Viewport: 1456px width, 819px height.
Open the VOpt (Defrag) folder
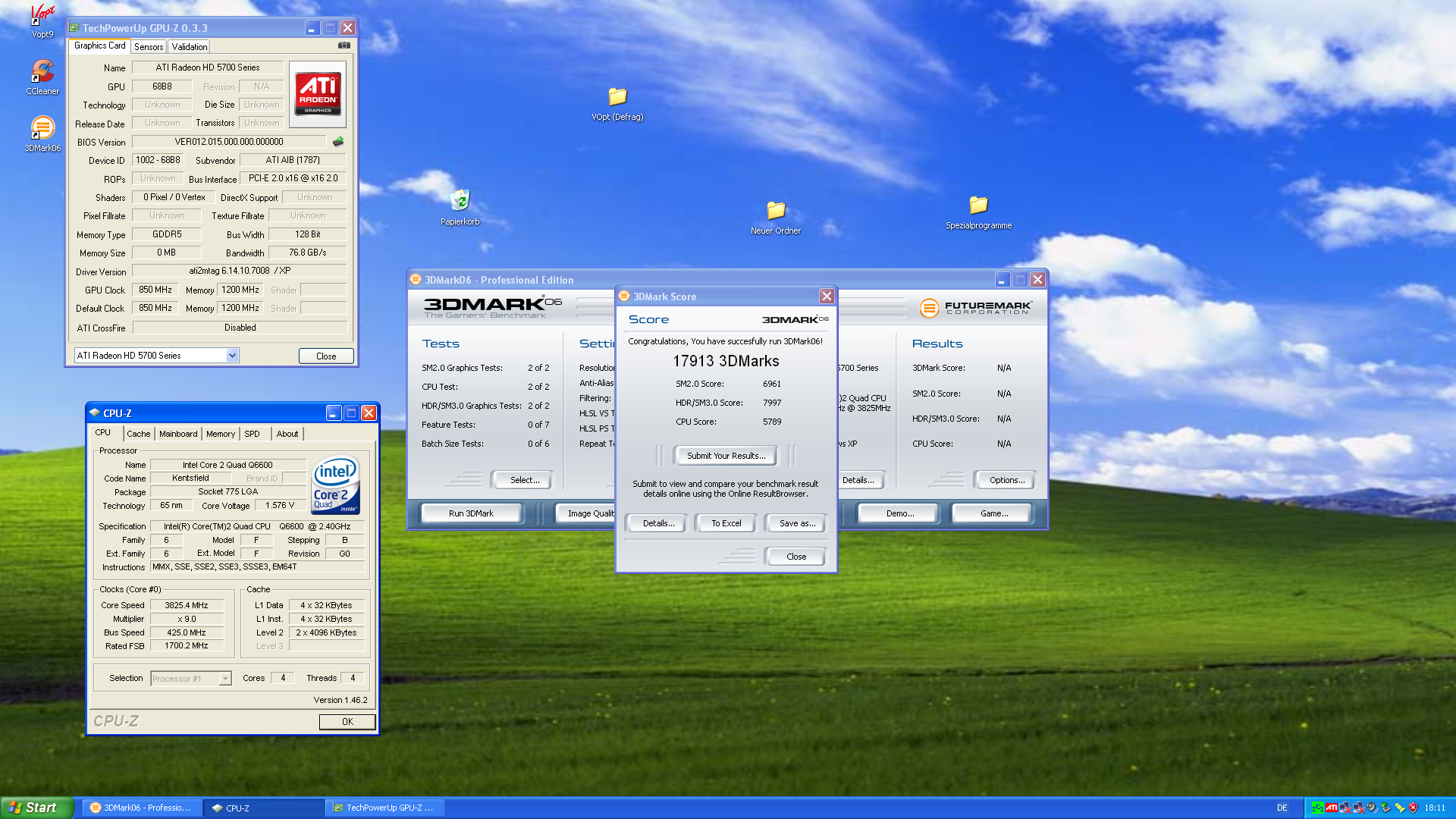pos(617,98)
